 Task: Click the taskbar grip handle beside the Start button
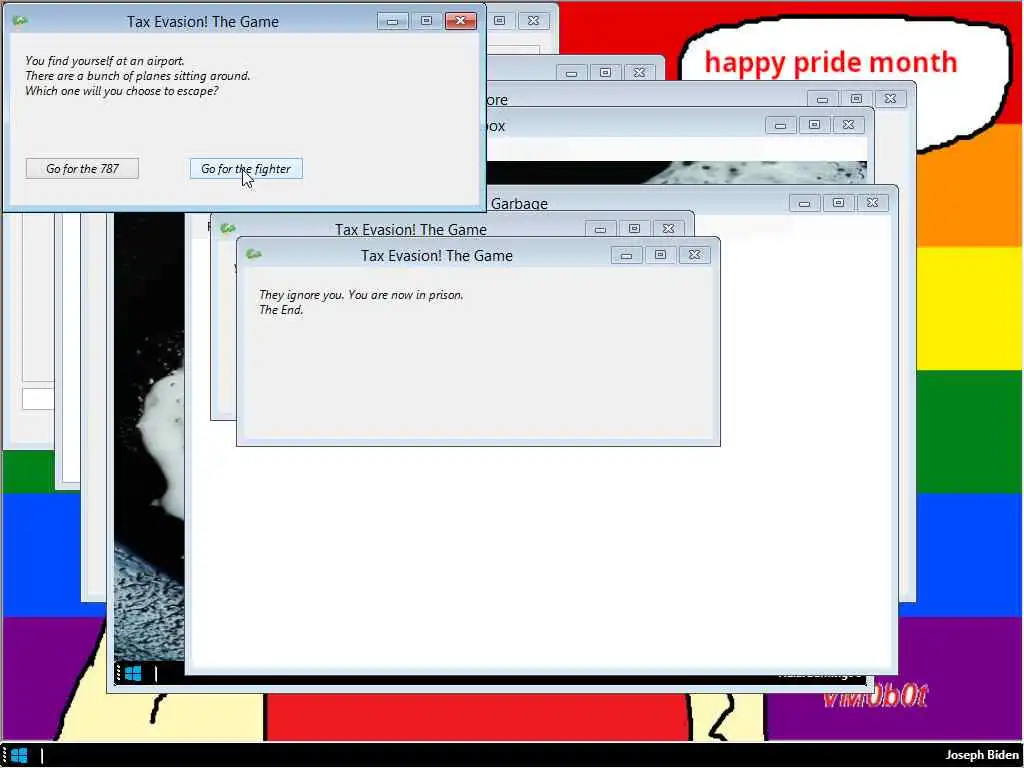click(4, 756)
